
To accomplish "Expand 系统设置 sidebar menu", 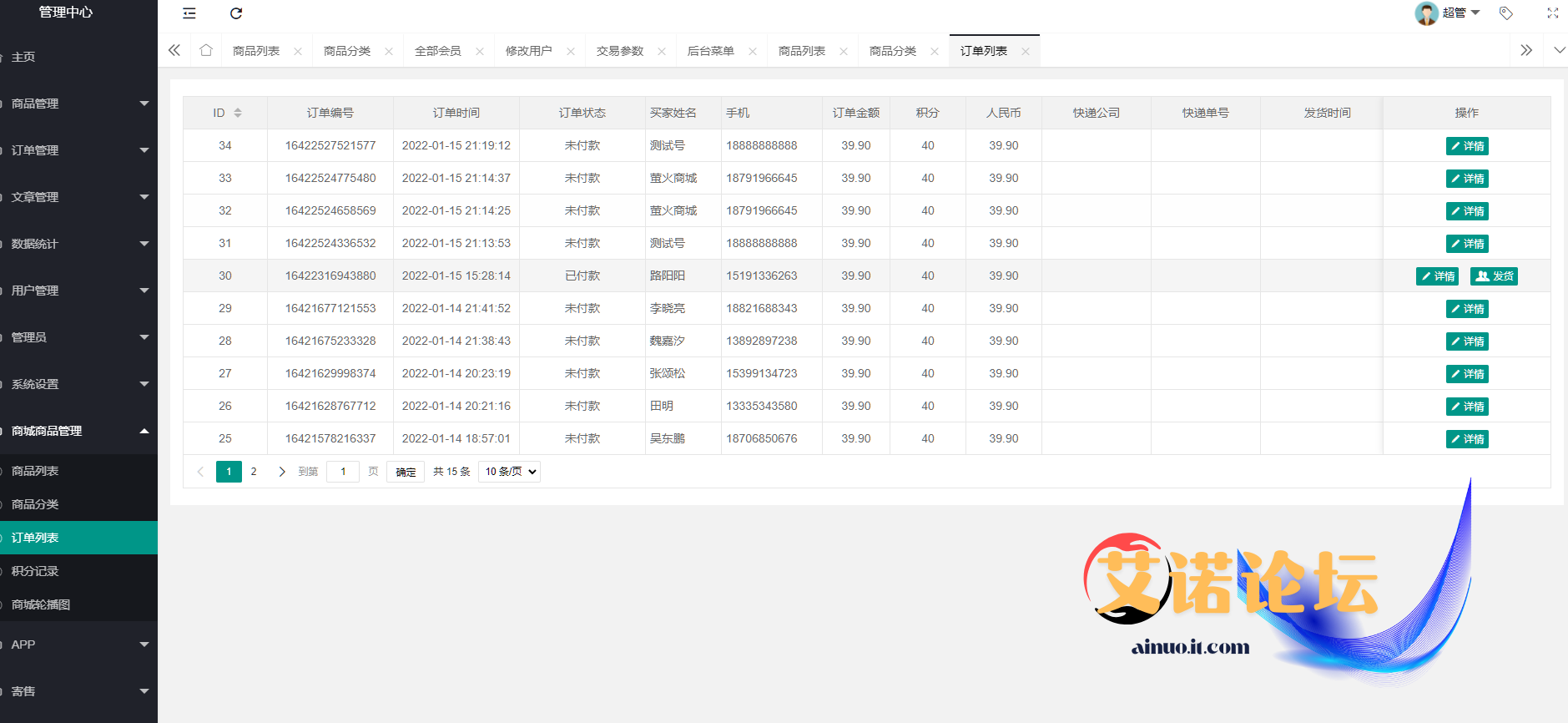I will [78, 384].
